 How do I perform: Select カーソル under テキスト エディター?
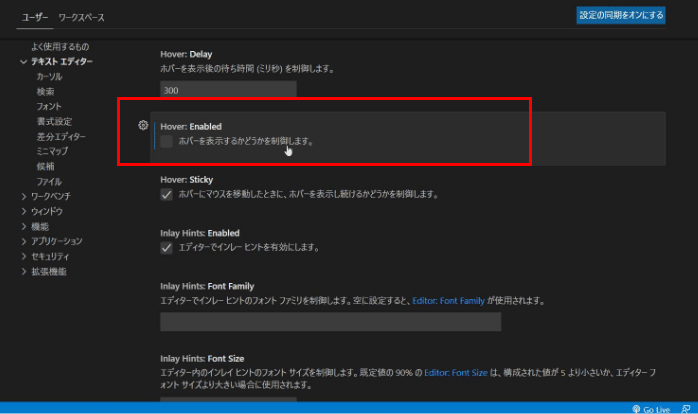(x=49, y=77)
